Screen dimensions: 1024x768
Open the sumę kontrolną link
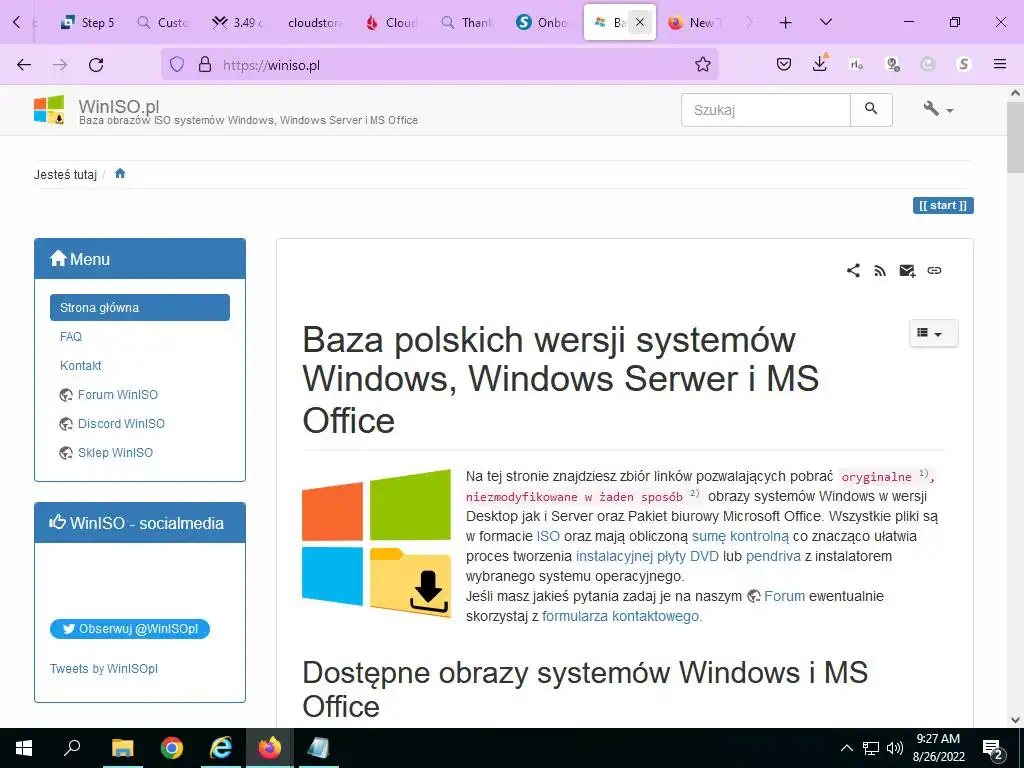pyautogui.click(x=740, y=536)
